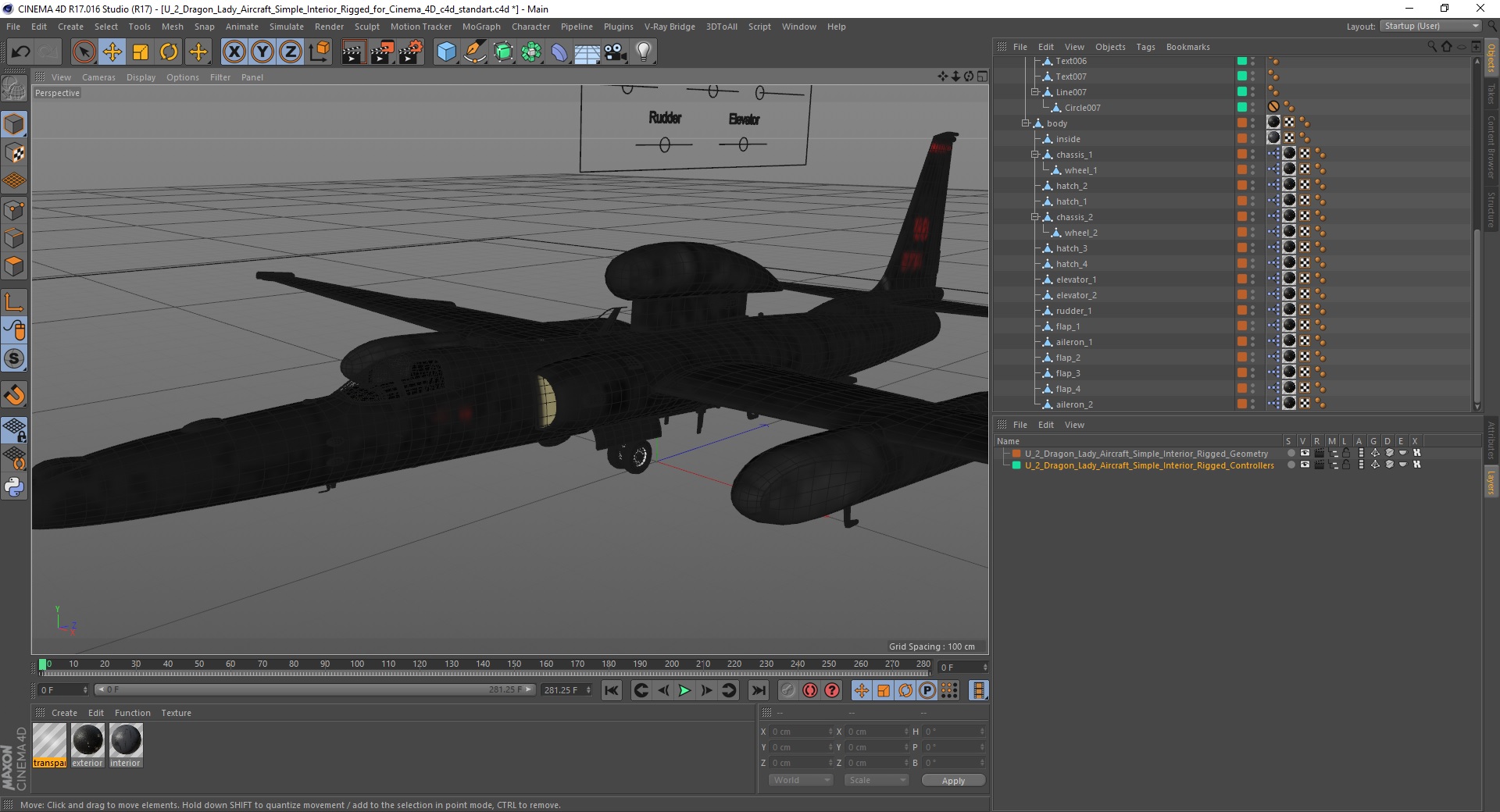Click the Apply coordinates button
Image resolution: width=1500 pixels, height=812 pixels.
tap(953, 781)
